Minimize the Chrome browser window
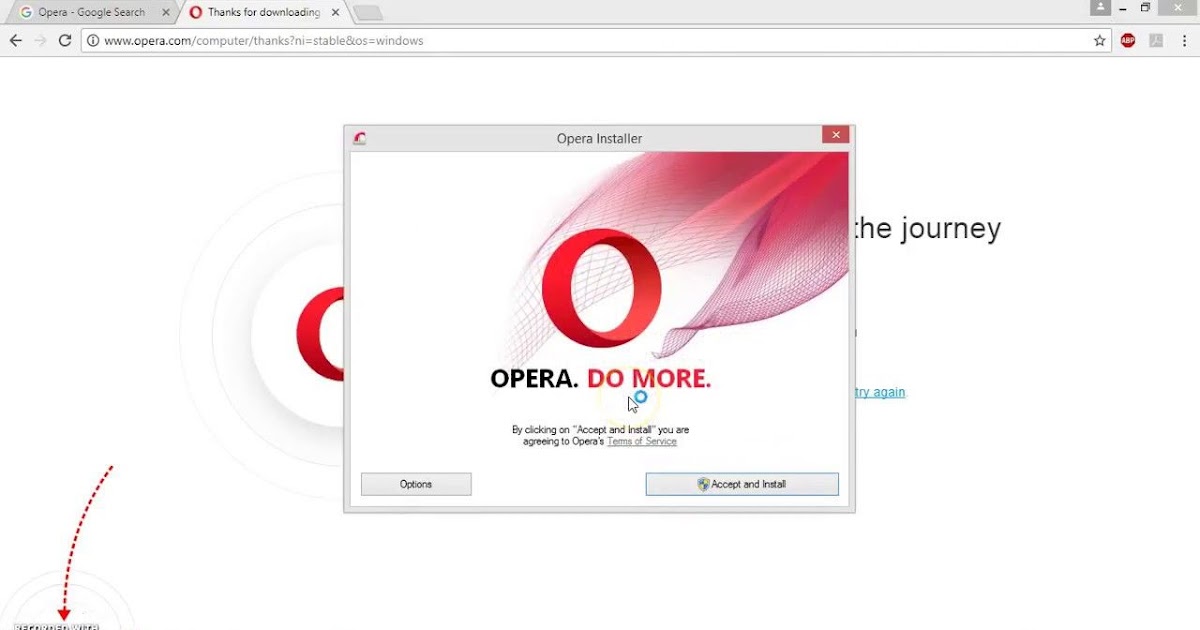This screenshot has height=630, width=1200. [1122, 7]
